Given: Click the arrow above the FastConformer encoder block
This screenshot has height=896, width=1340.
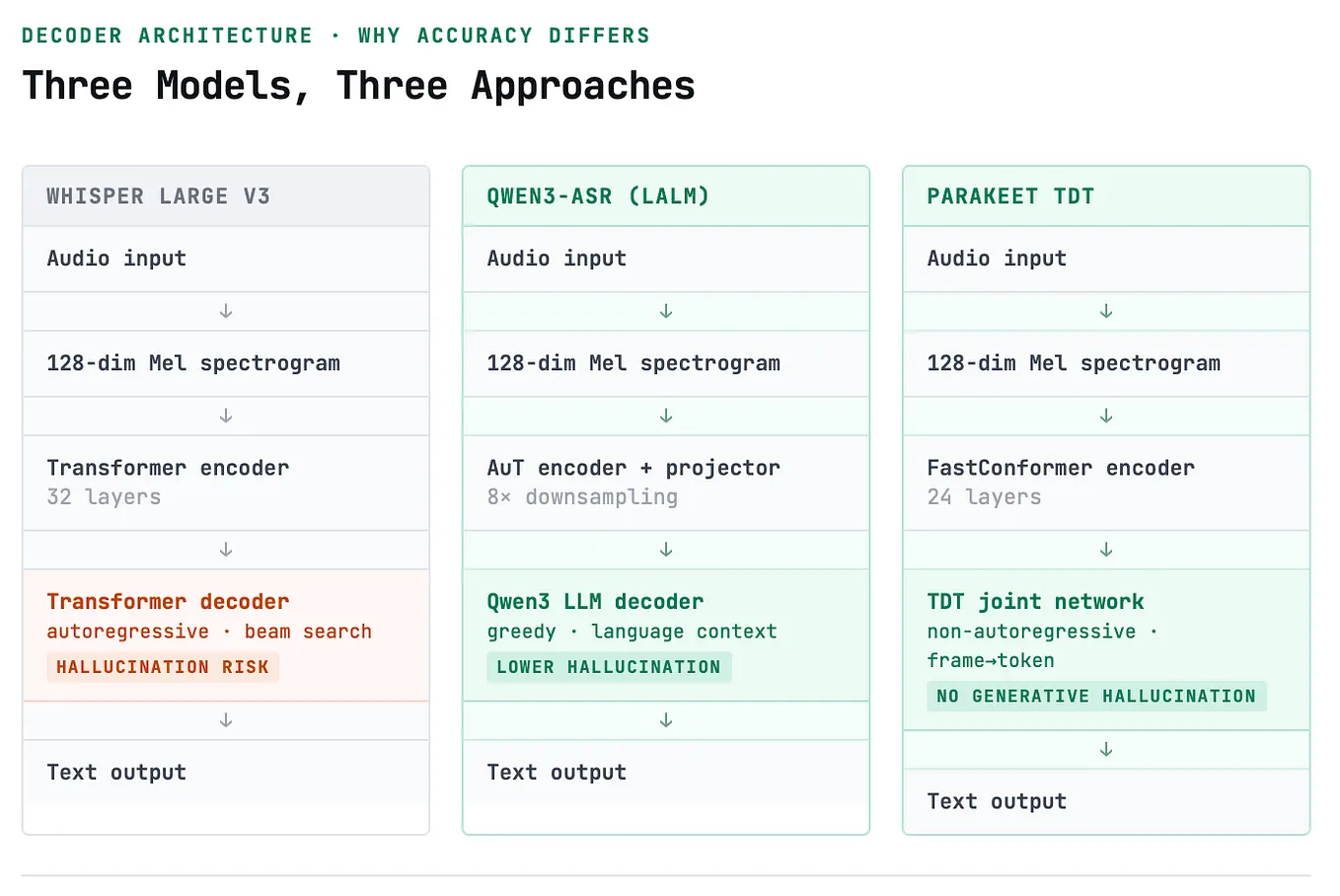Looking at the screenshot, I should pos(1106,415).
